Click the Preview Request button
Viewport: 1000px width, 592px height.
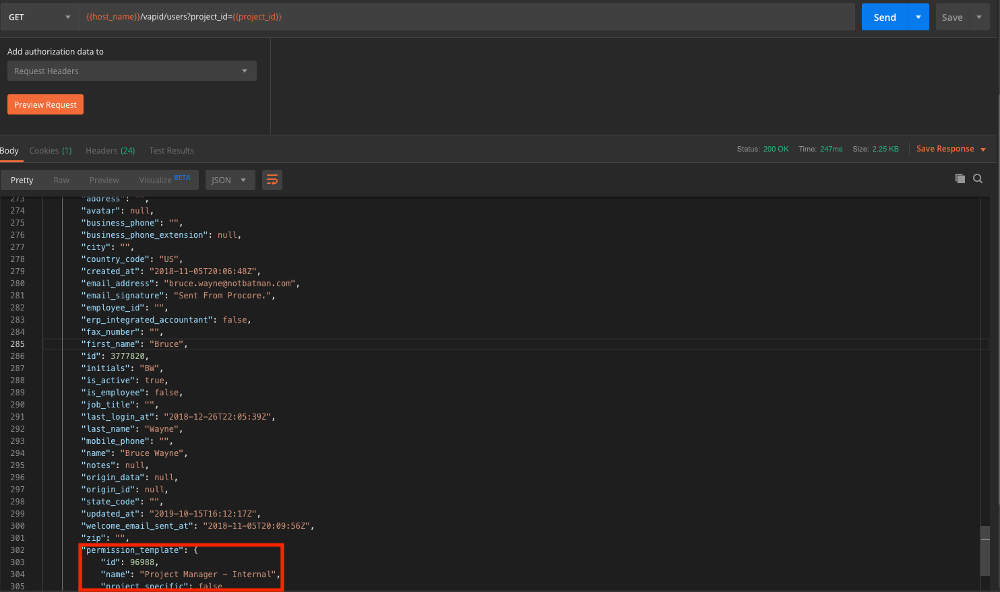(x=45, y=105)
